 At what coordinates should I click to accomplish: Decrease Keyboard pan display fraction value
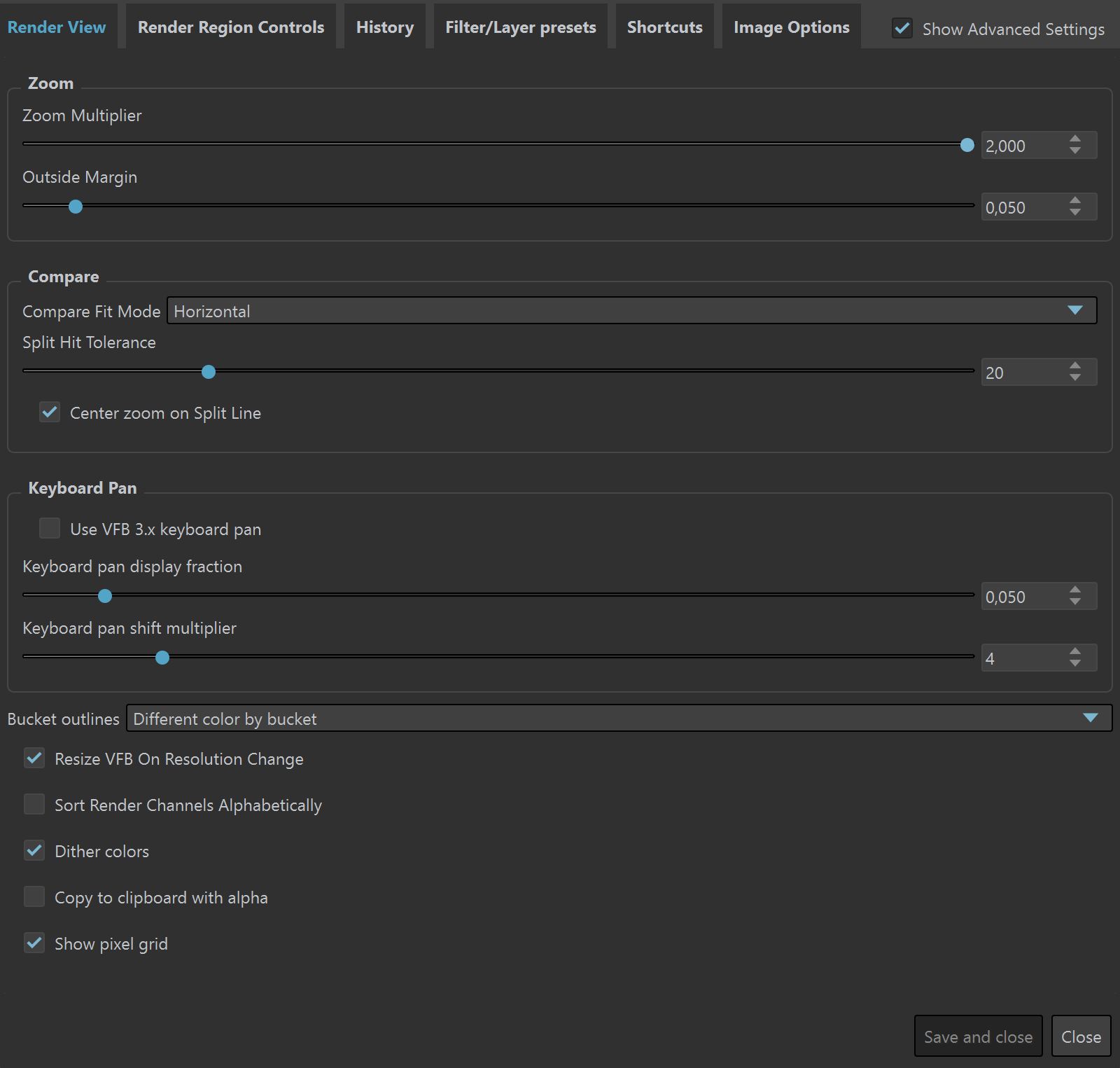tap(1075, 602)
